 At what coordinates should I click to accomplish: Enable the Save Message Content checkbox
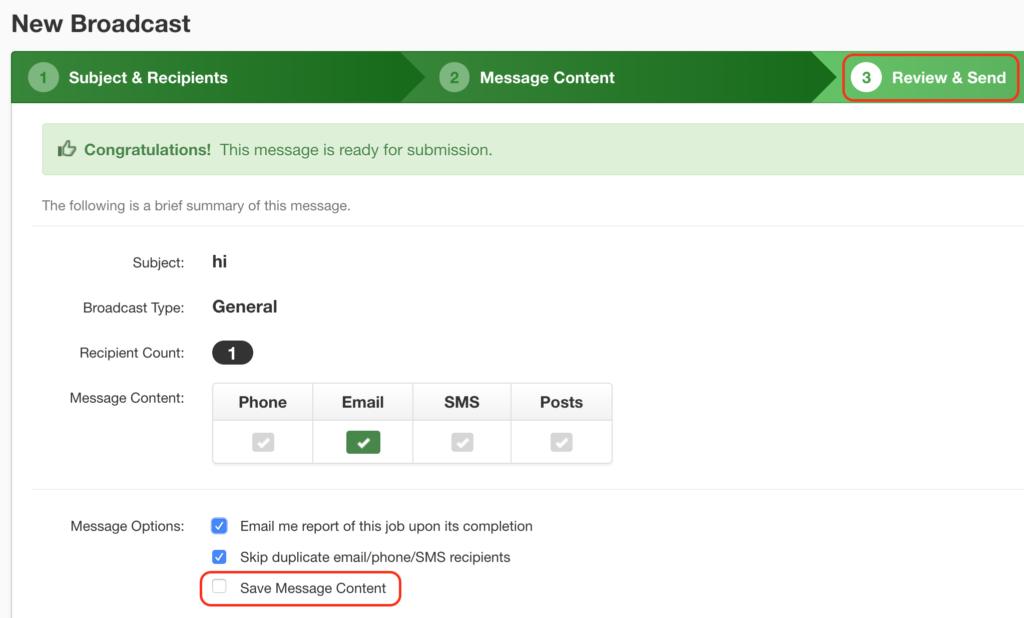pos(219,587)
